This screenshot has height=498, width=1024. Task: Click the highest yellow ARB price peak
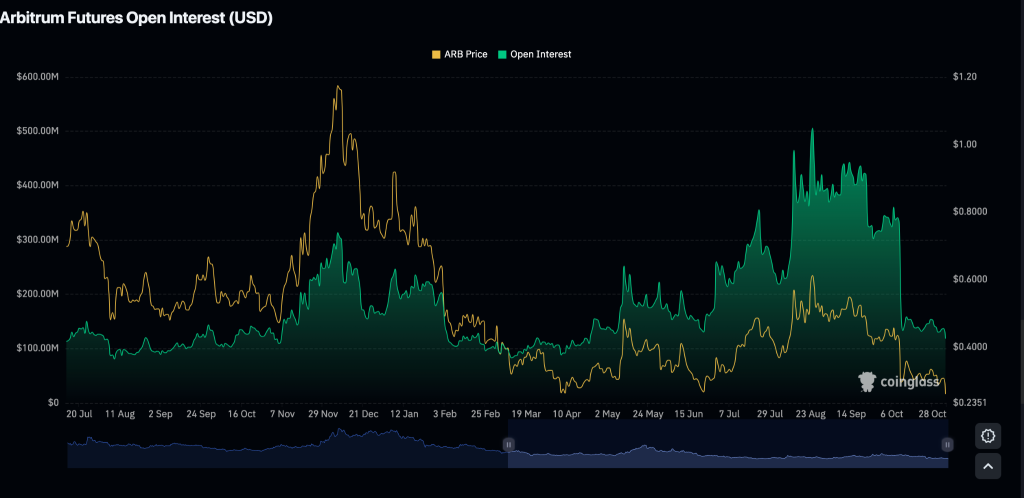(x=338, y=87)
